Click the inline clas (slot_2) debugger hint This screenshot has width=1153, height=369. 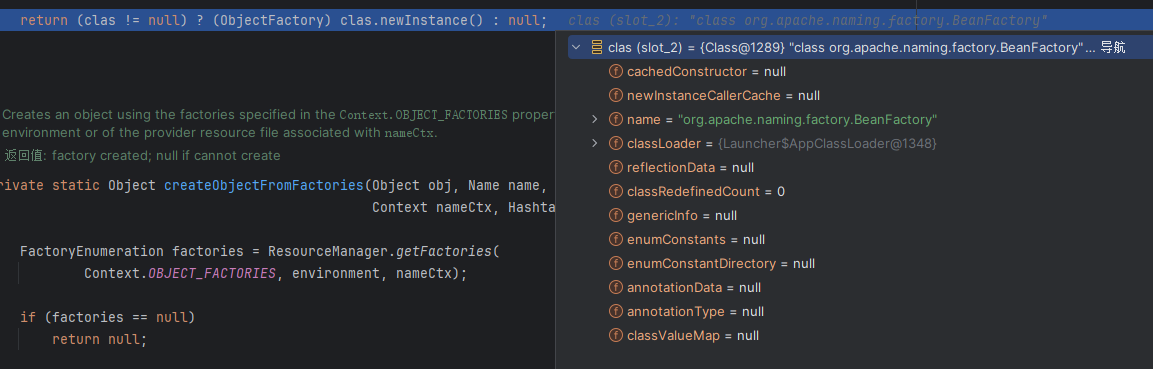point(808,21)
